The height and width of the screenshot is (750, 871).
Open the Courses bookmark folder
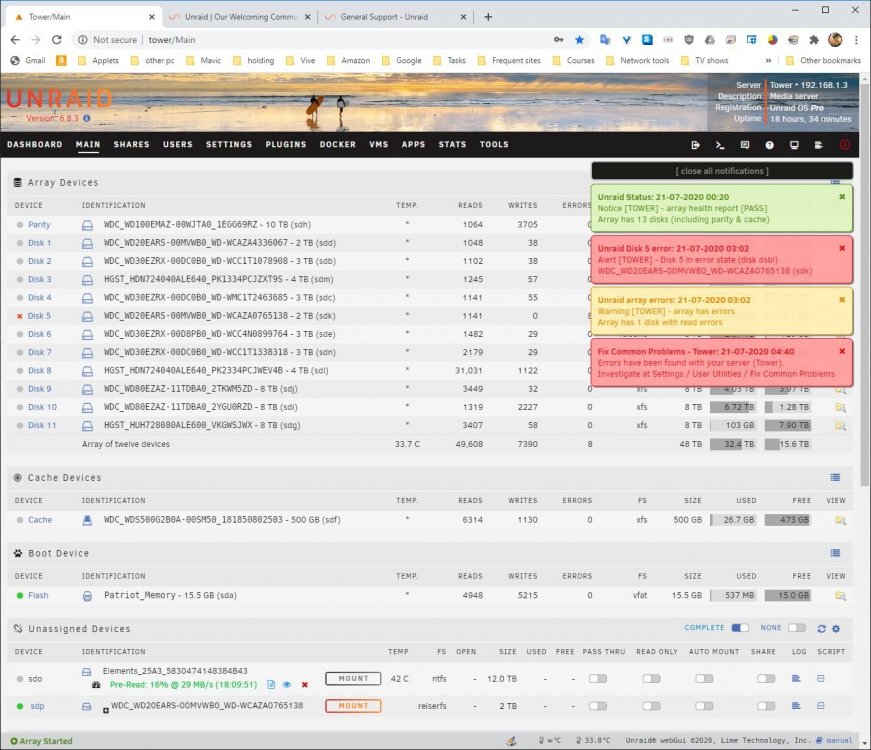click(x=573, y=60)
